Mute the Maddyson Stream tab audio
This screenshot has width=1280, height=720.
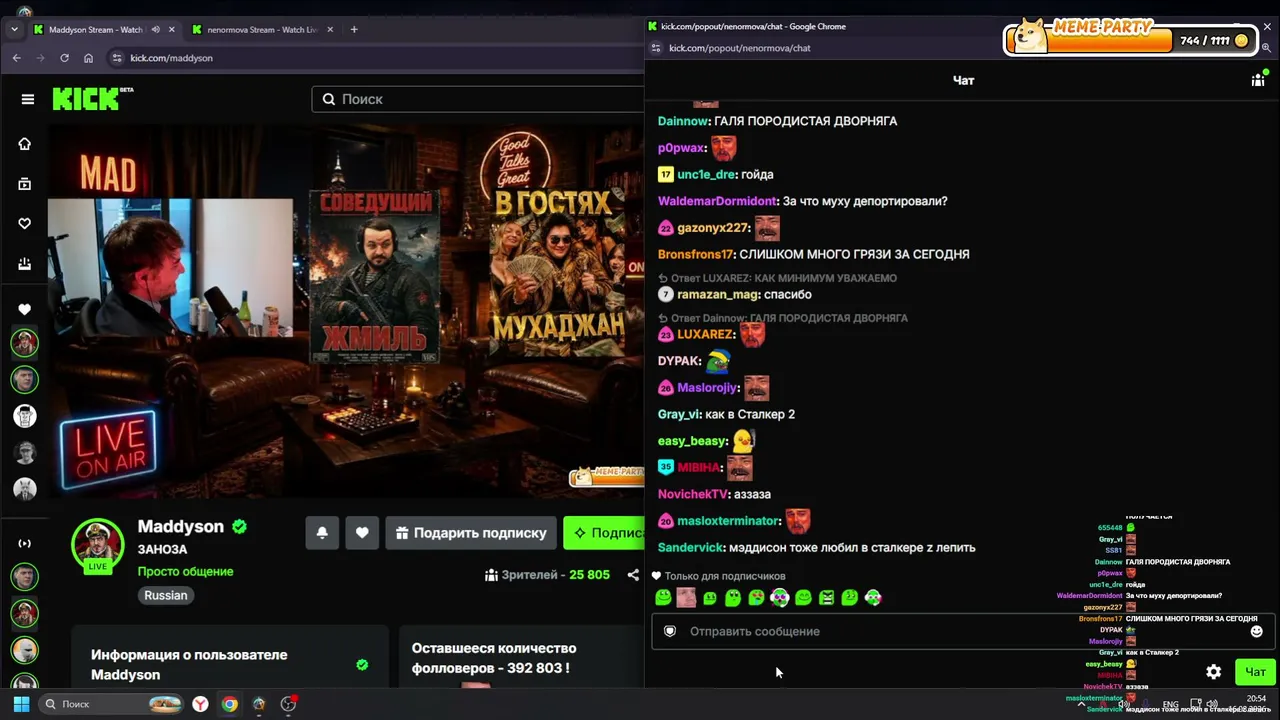[156, 30]
